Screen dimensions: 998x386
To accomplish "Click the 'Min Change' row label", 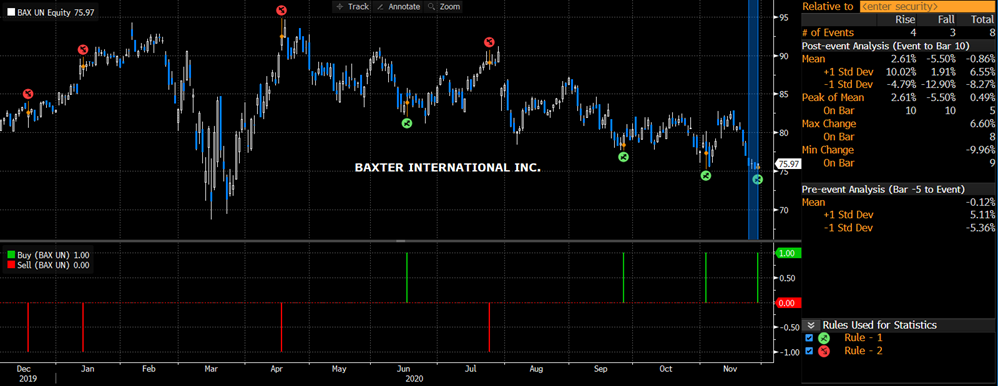I will pos(828,150).
